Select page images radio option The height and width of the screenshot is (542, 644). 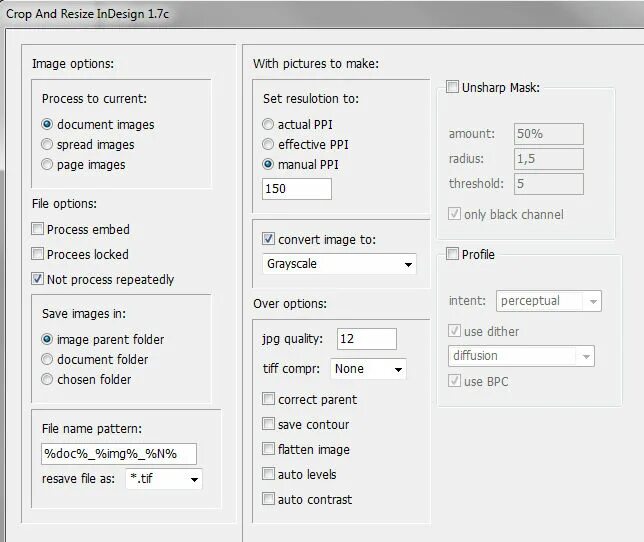point(47,165)
